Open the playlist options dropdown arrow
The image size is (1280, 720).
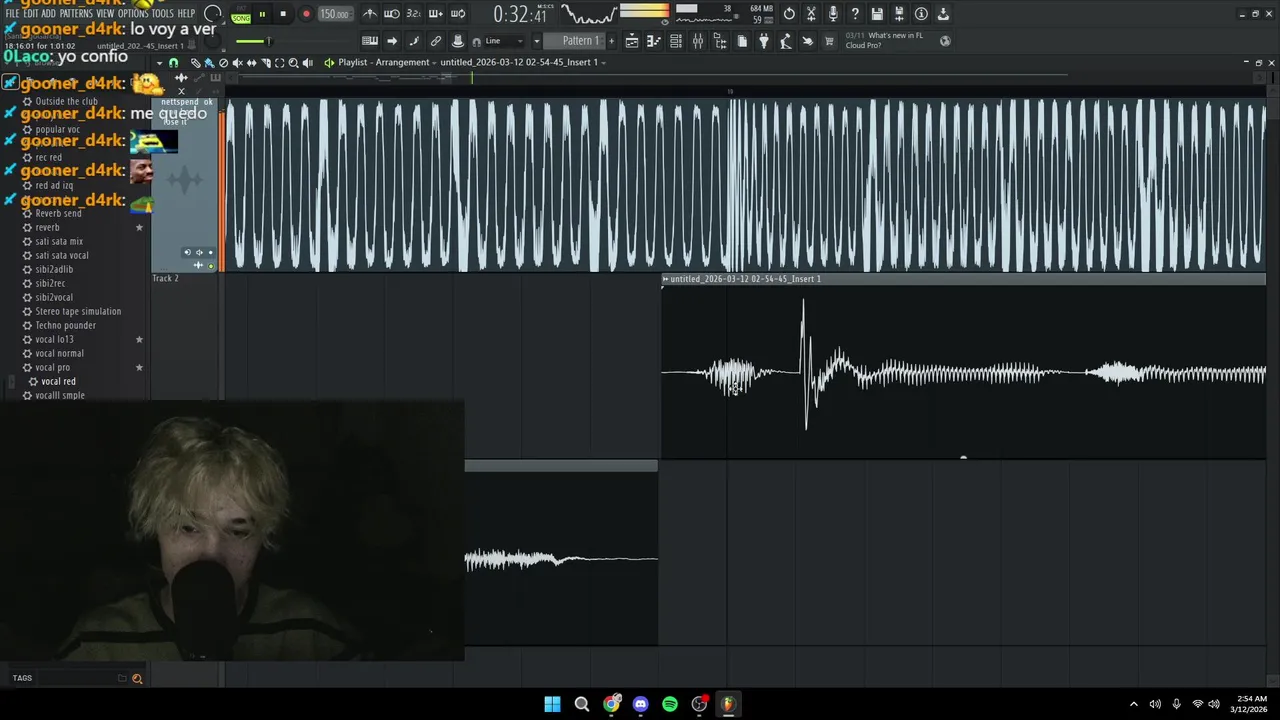point(159,63)
